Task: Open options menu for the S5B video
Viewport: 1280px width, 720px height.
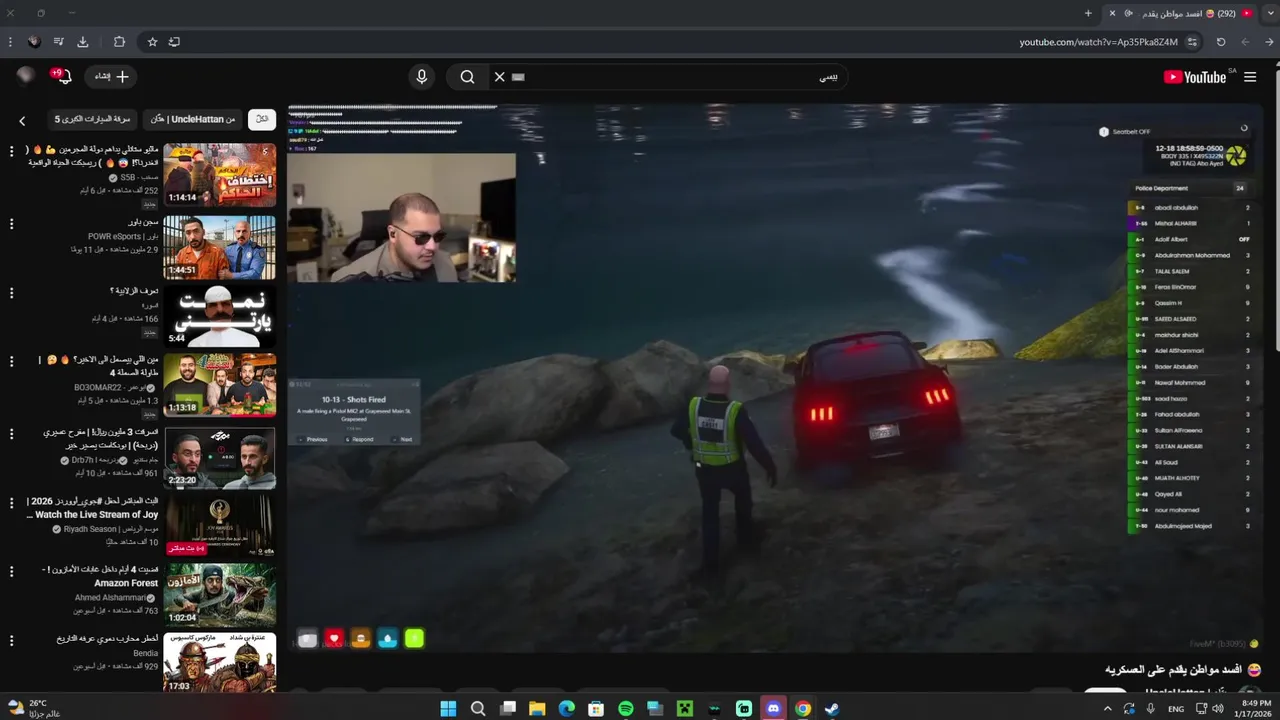Action: pos(12,151)
